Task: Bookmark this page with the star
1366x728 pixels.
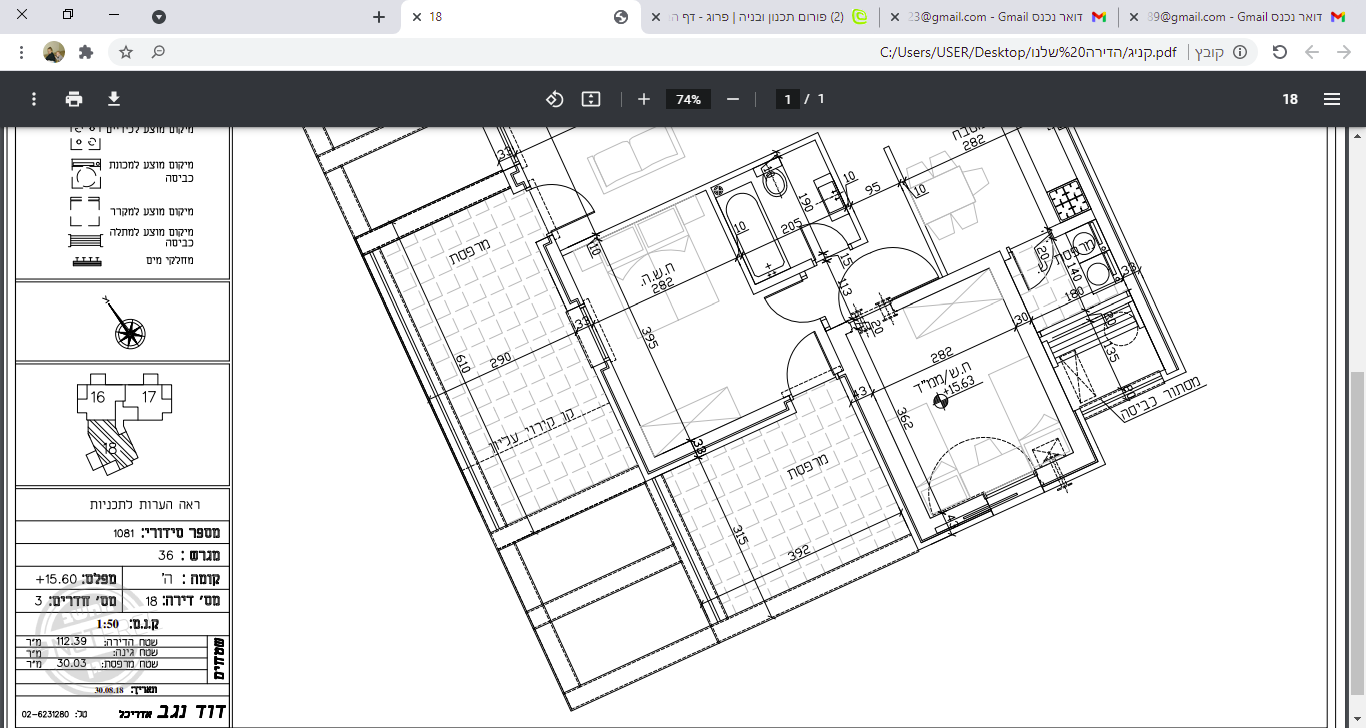Action: [126, 52]
